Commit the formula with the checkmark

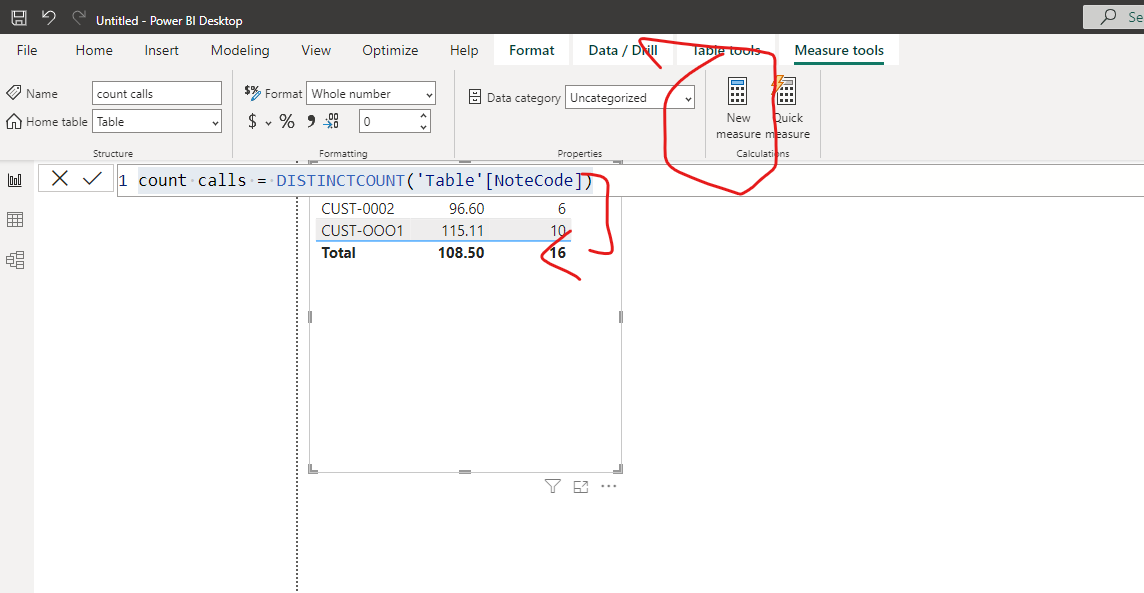92,179
